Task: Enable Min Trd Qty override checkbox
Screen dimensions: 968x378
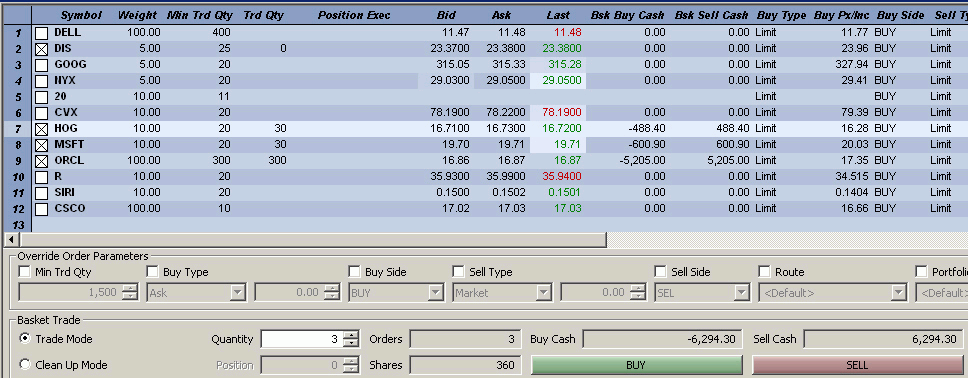Action: point(24,272)
